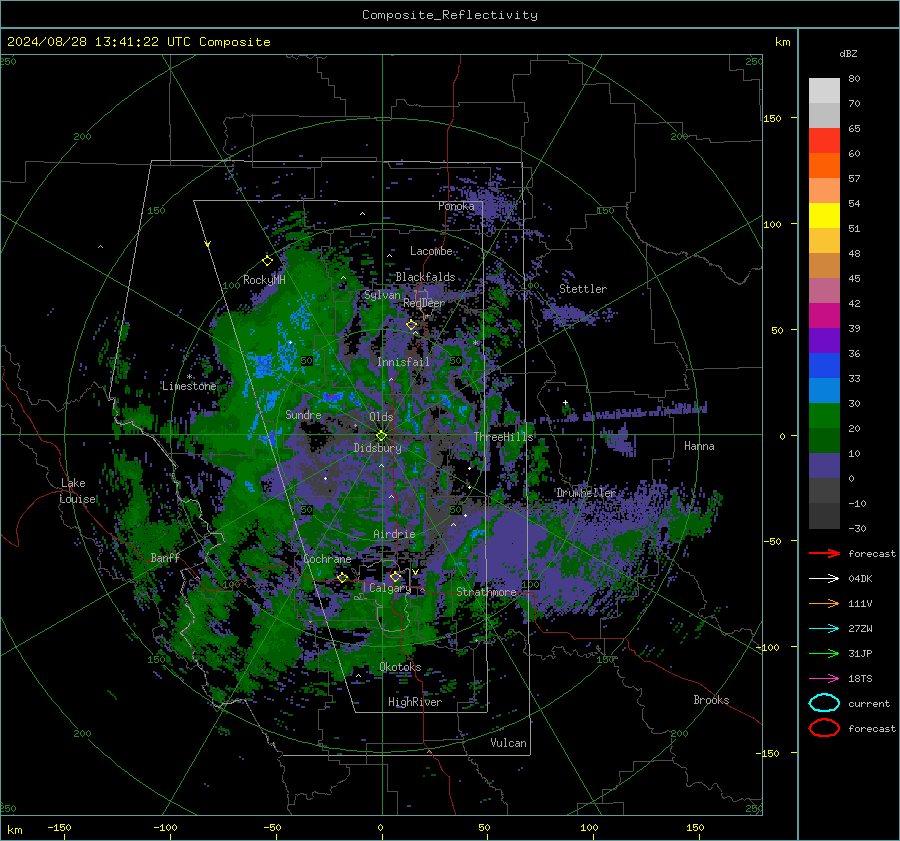Image resolution: width=900 pixels, height=841 pixels.
Task: Click the Blackfalds label
Action: [x=425, y=277]
